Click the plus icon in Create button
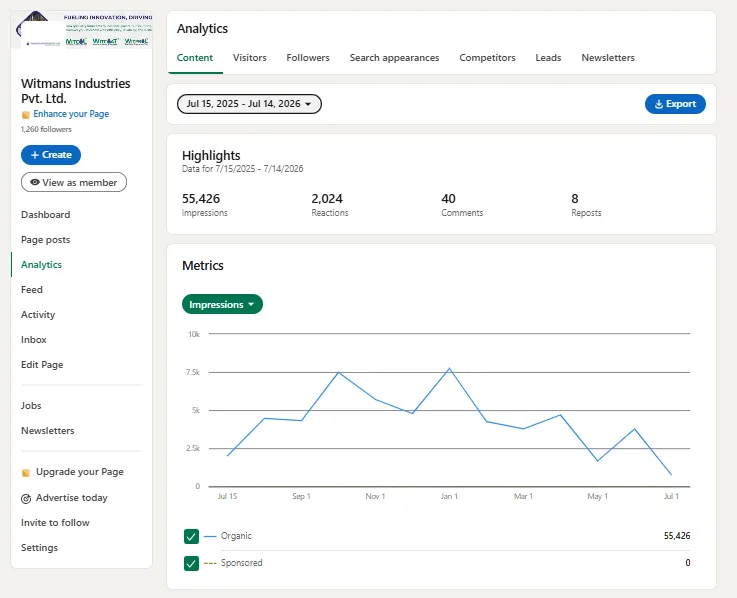This screenshot has height=598, width=737. 35,155
